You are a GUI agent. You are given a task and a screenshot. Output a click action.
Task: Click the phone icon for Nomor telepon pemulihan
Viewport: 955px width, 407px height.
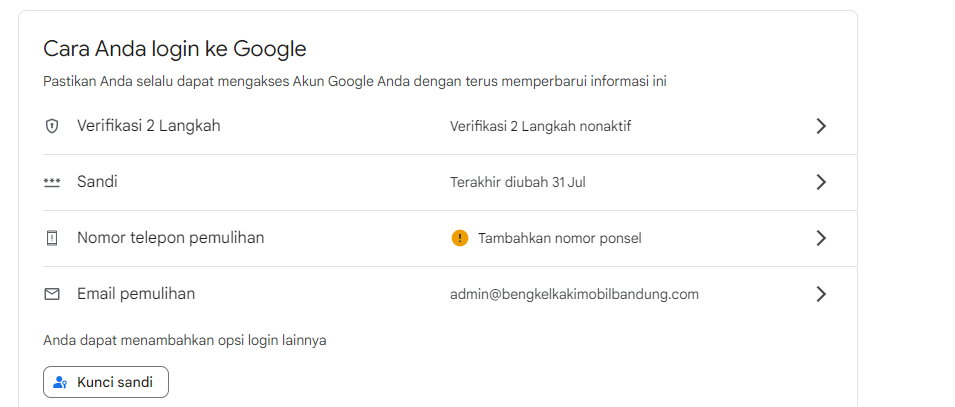pos(52,238)
